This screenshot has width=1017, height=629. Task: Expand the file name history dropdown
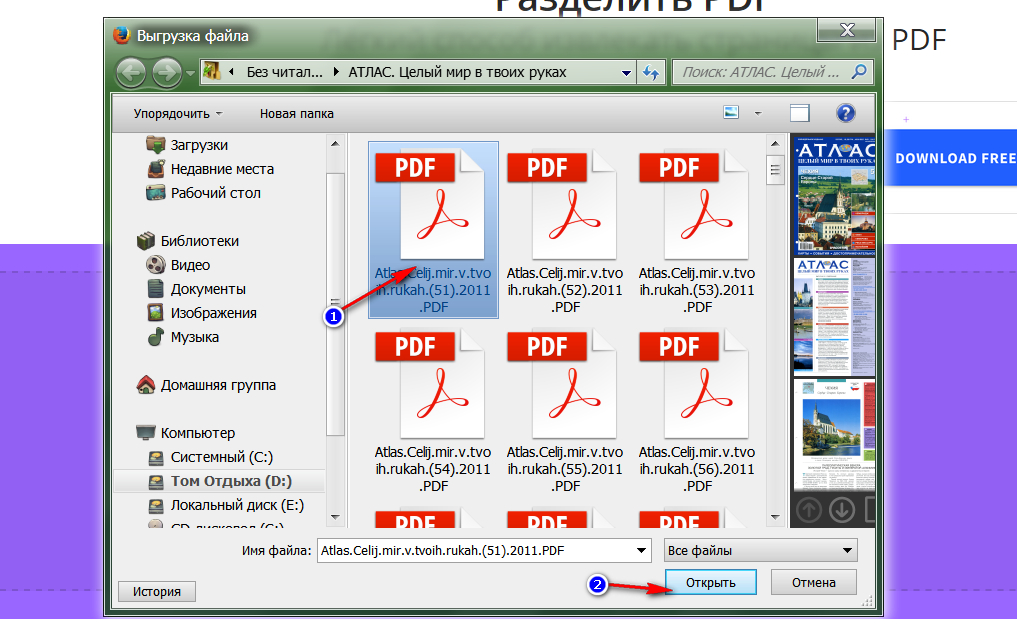pyautogui.click(x=641, y=551)
